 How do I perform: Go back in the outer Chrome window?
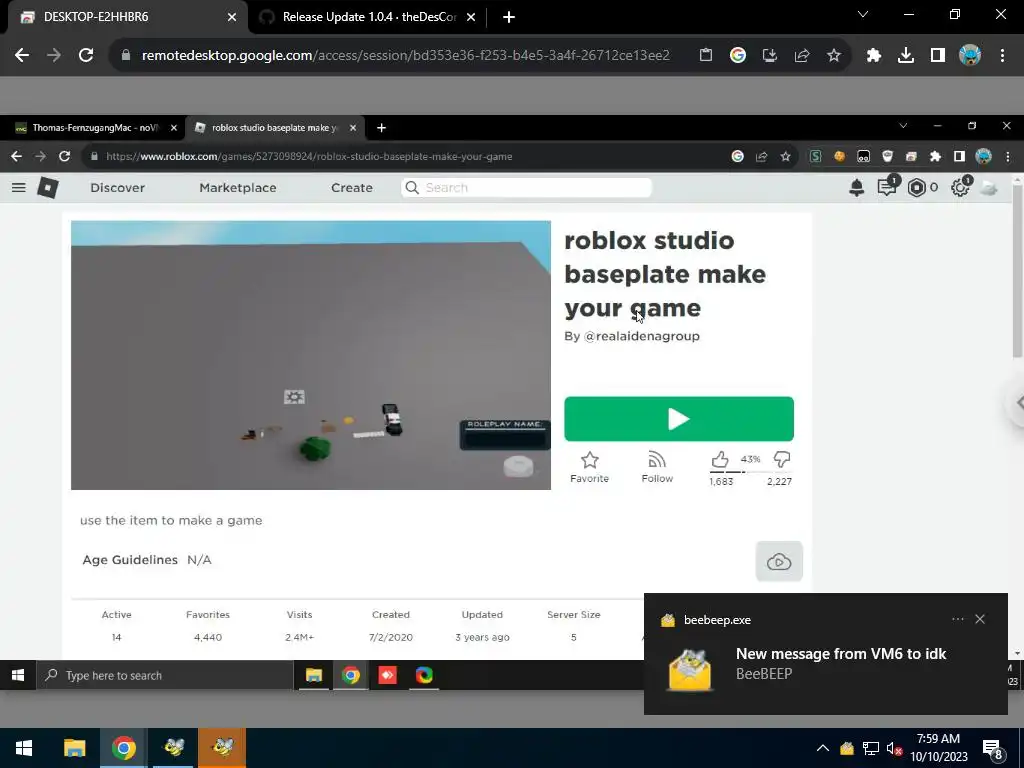point(22,56)
